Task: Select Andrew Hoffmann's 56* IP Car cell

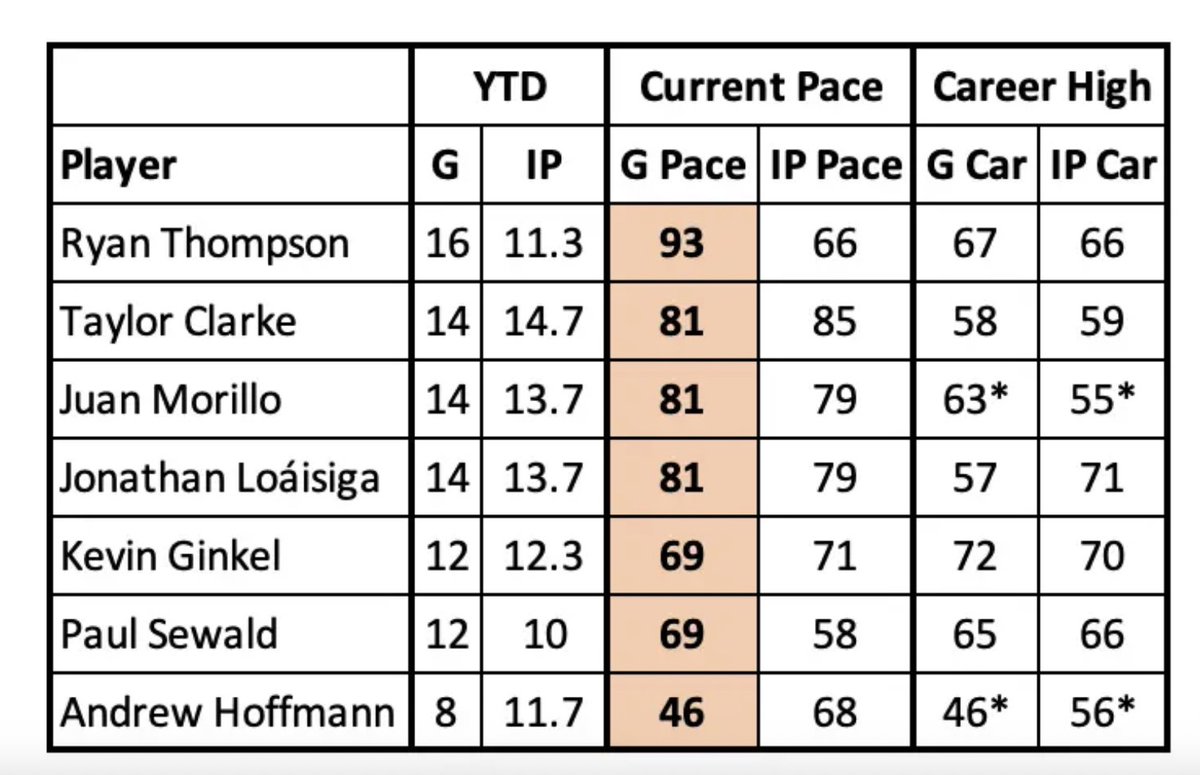Action: point(1102,711)
